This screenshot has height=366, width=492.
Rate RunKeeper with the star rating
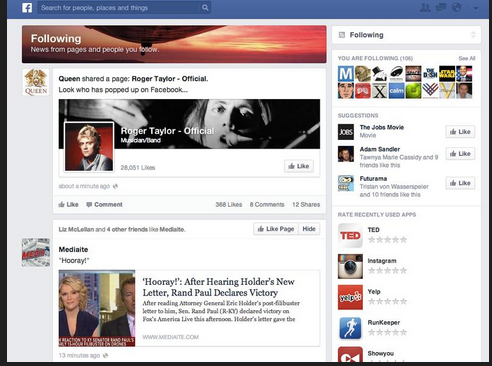[387, 332]
